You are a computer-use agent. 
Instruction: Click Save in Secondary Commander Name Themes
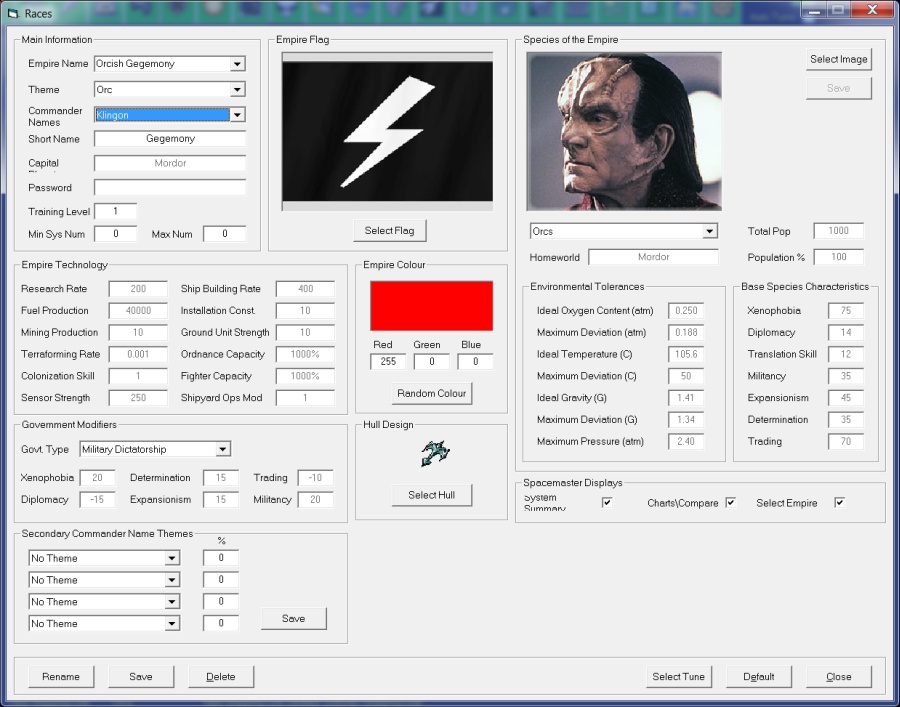click(x=294, y=619)
